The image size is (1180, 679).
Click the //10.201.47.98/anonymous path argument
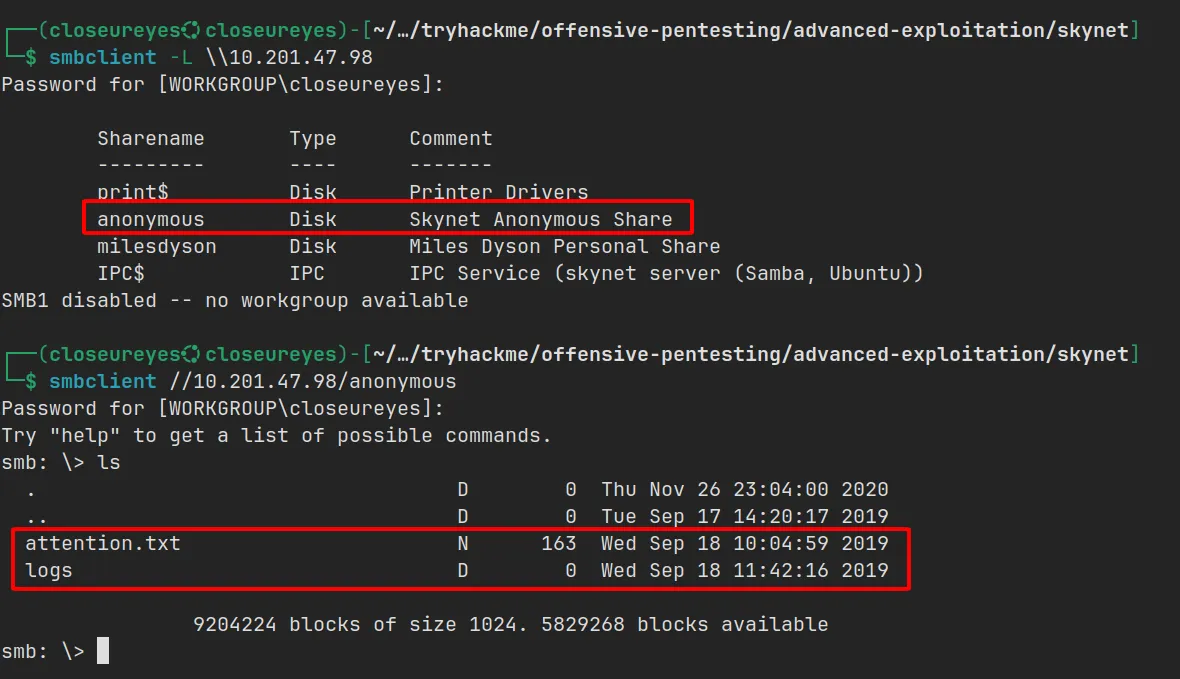point(313,381)
